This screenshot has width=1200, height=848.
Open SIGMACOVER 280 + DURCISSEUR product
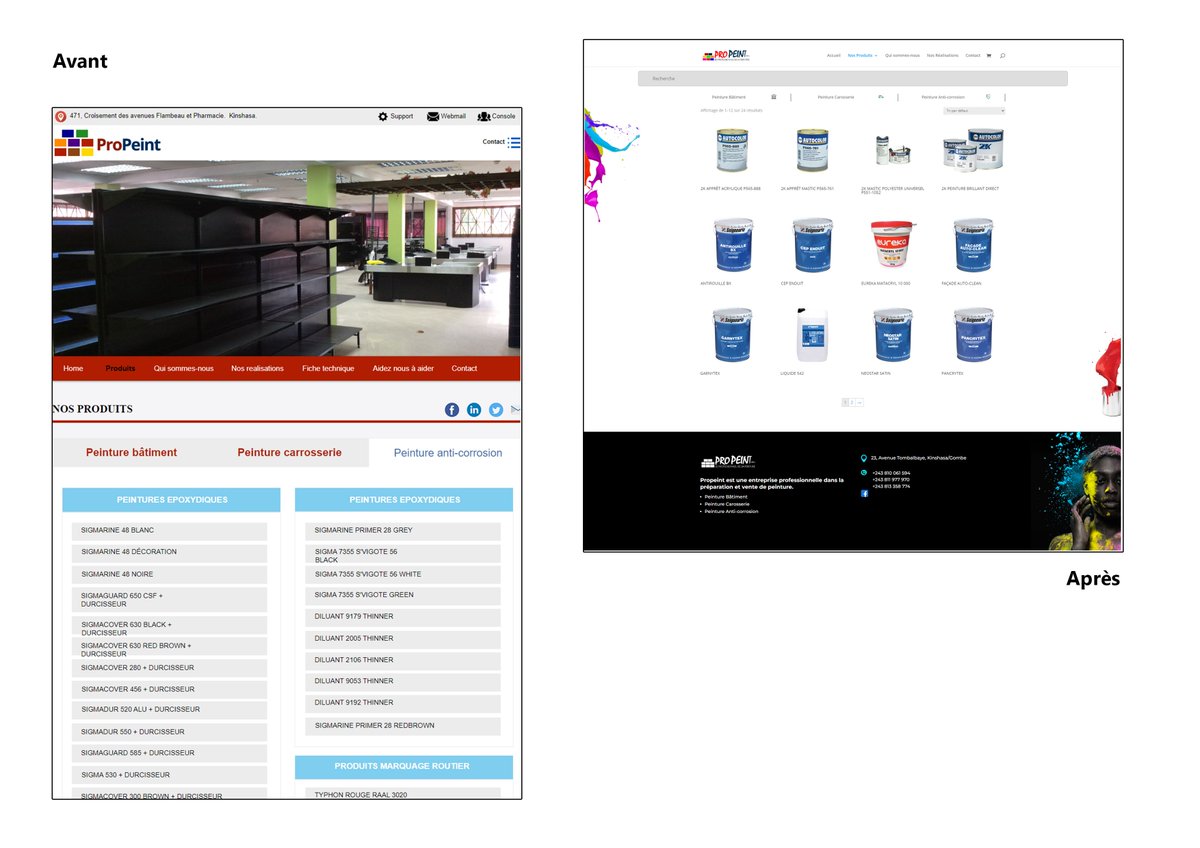point(169,668)
